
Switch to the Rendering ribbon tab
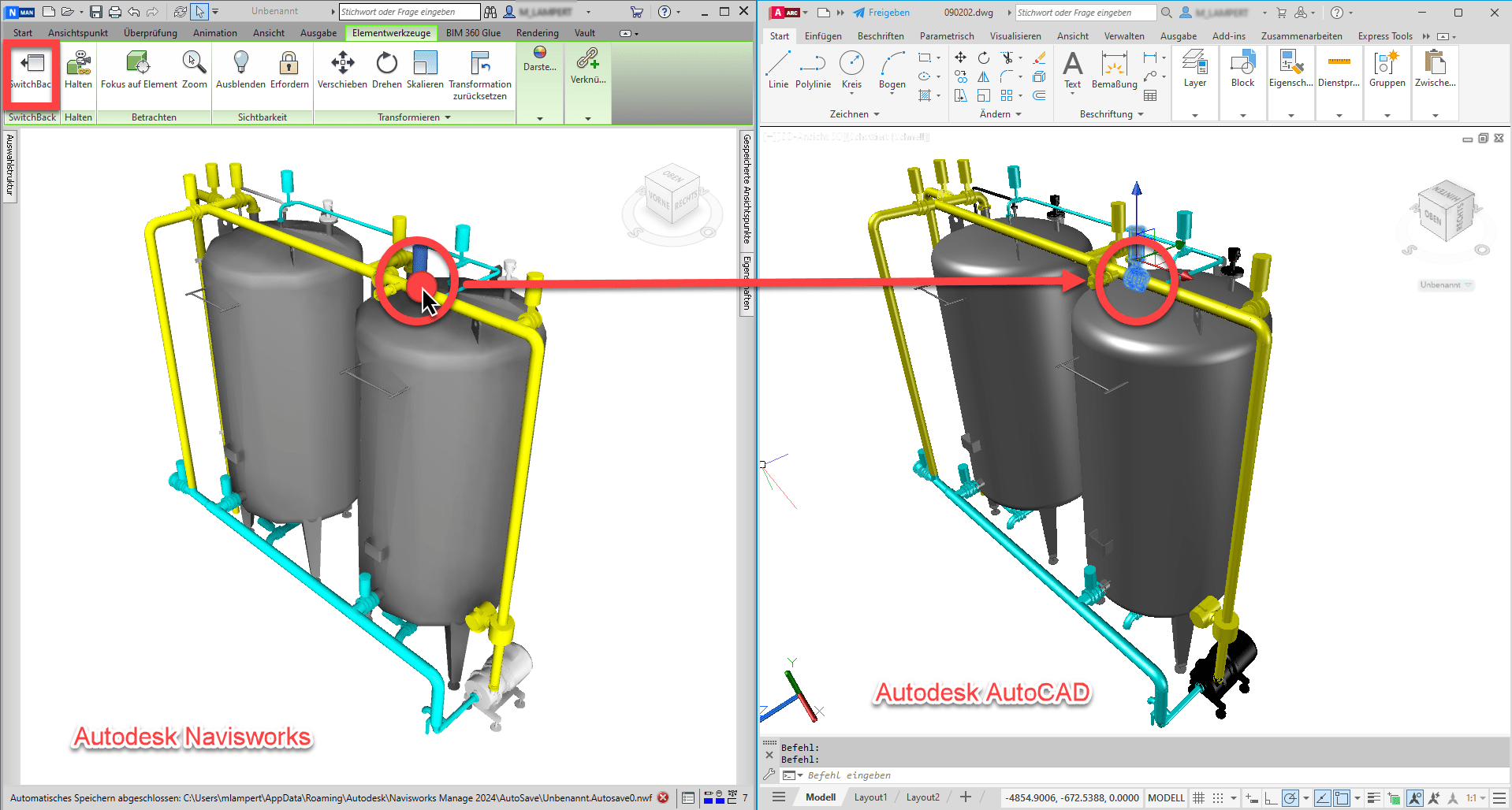pyautogui.click(x=537, y=33)
